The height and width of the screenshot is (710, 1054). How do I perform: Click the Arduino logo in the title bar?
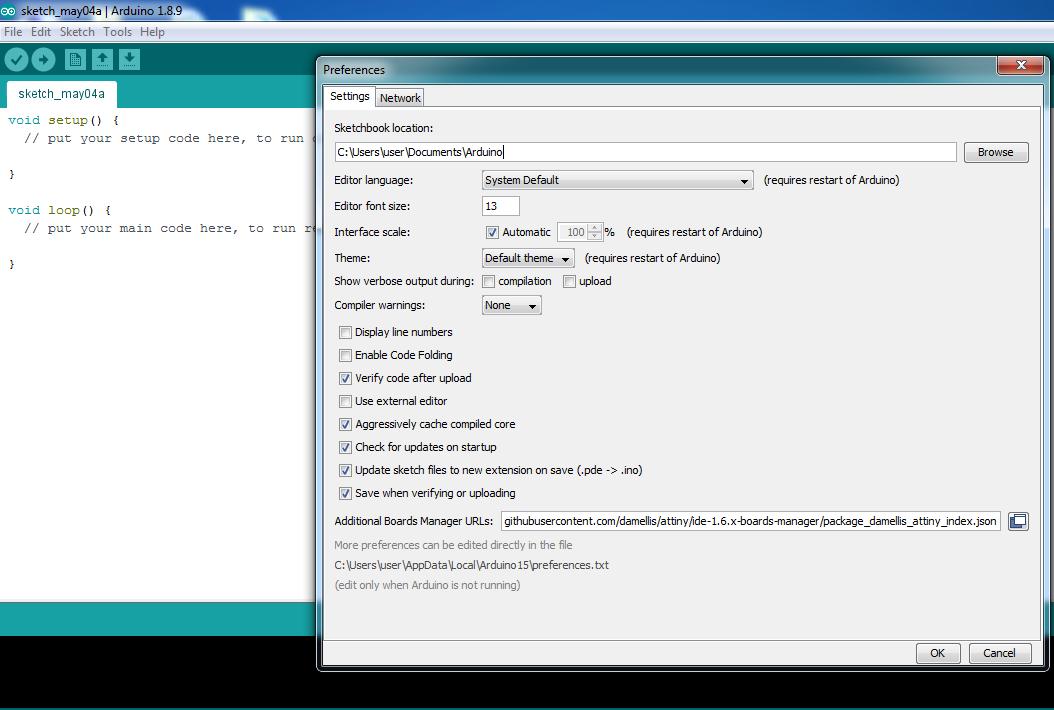(x=8, y=11)
